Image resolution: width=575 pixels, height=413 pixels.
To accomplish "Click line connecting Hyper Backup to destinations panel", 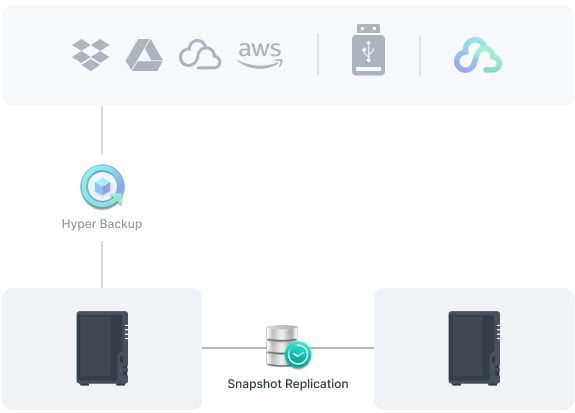I will point(102,130).
